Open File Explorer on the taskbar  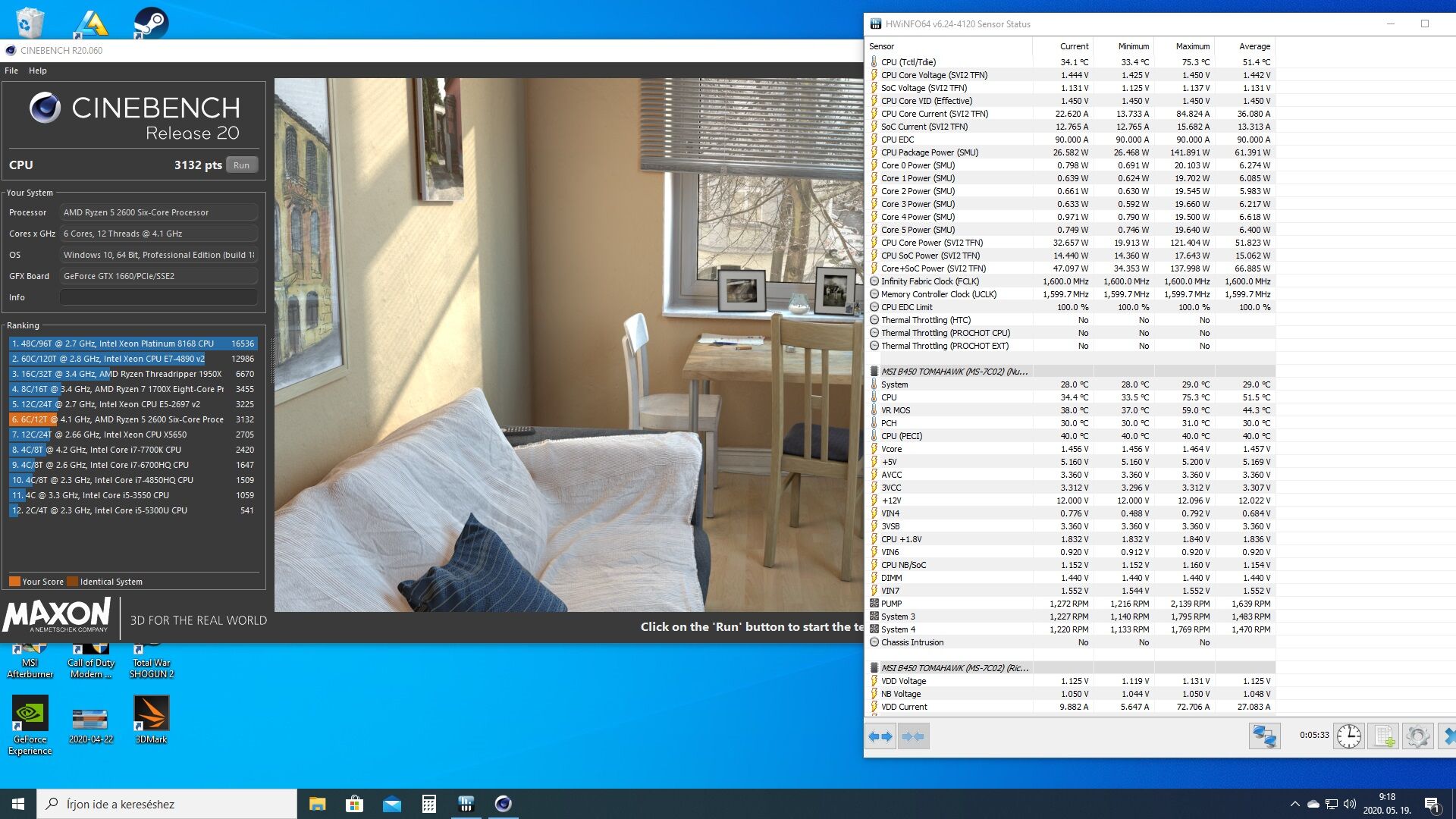(317, 804)
